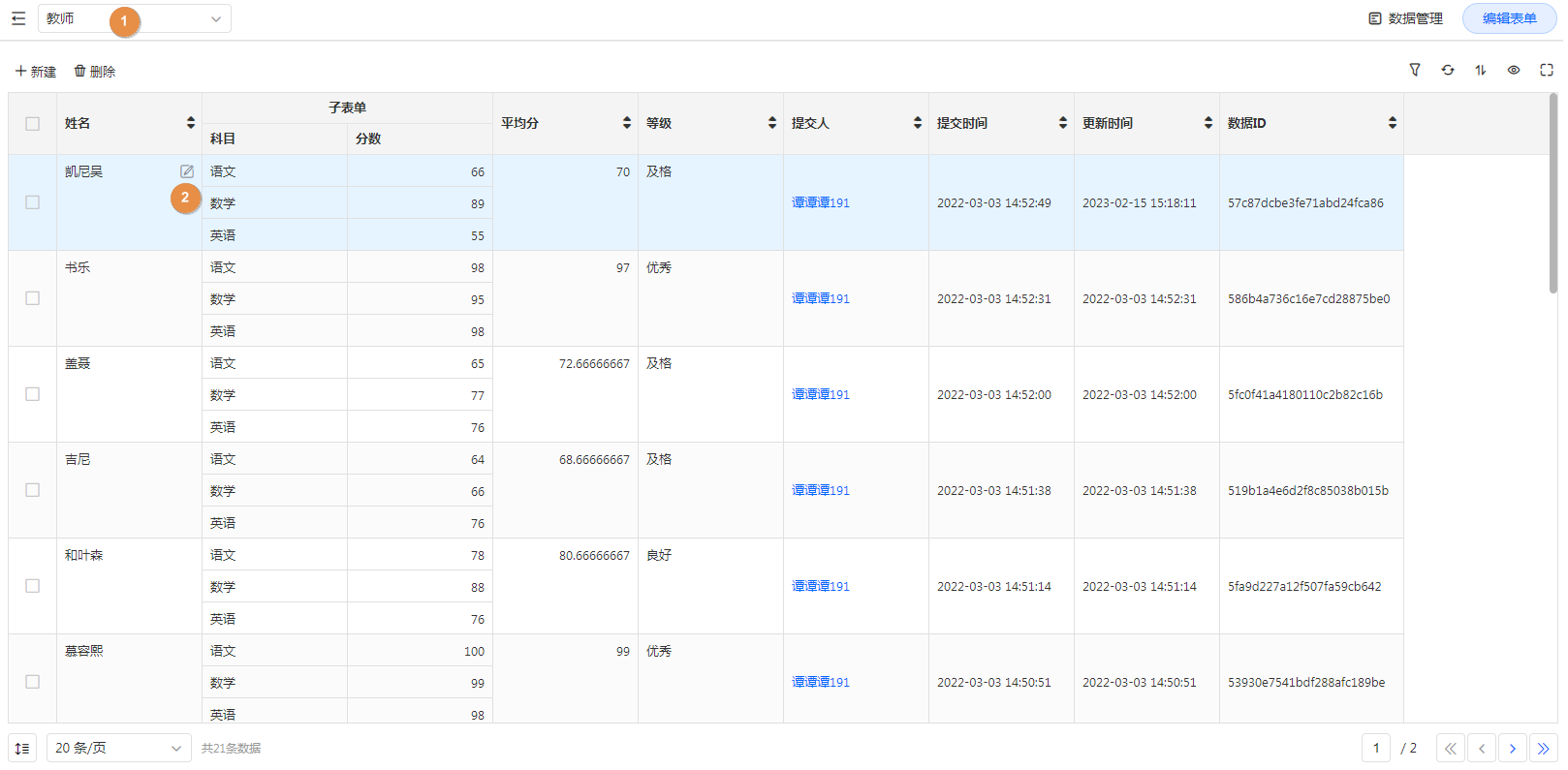Click the 编辑表单 button
The image size is (1568, 770).
1509,18
